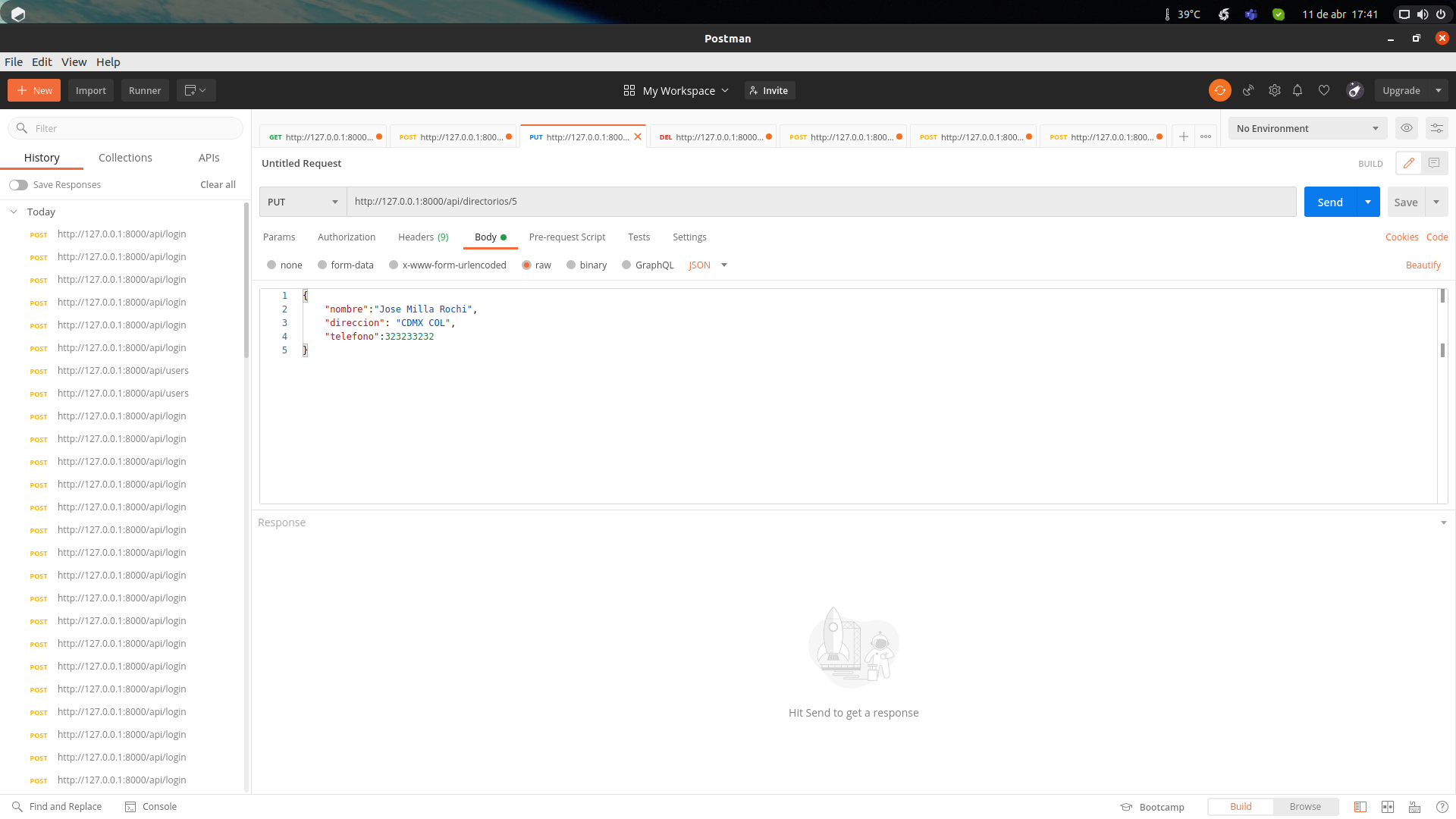The height and width of the screenshot is (819, 1456).
Task: Select the x-www-form-urlencoded body type
Action: (x=394, y=265)
